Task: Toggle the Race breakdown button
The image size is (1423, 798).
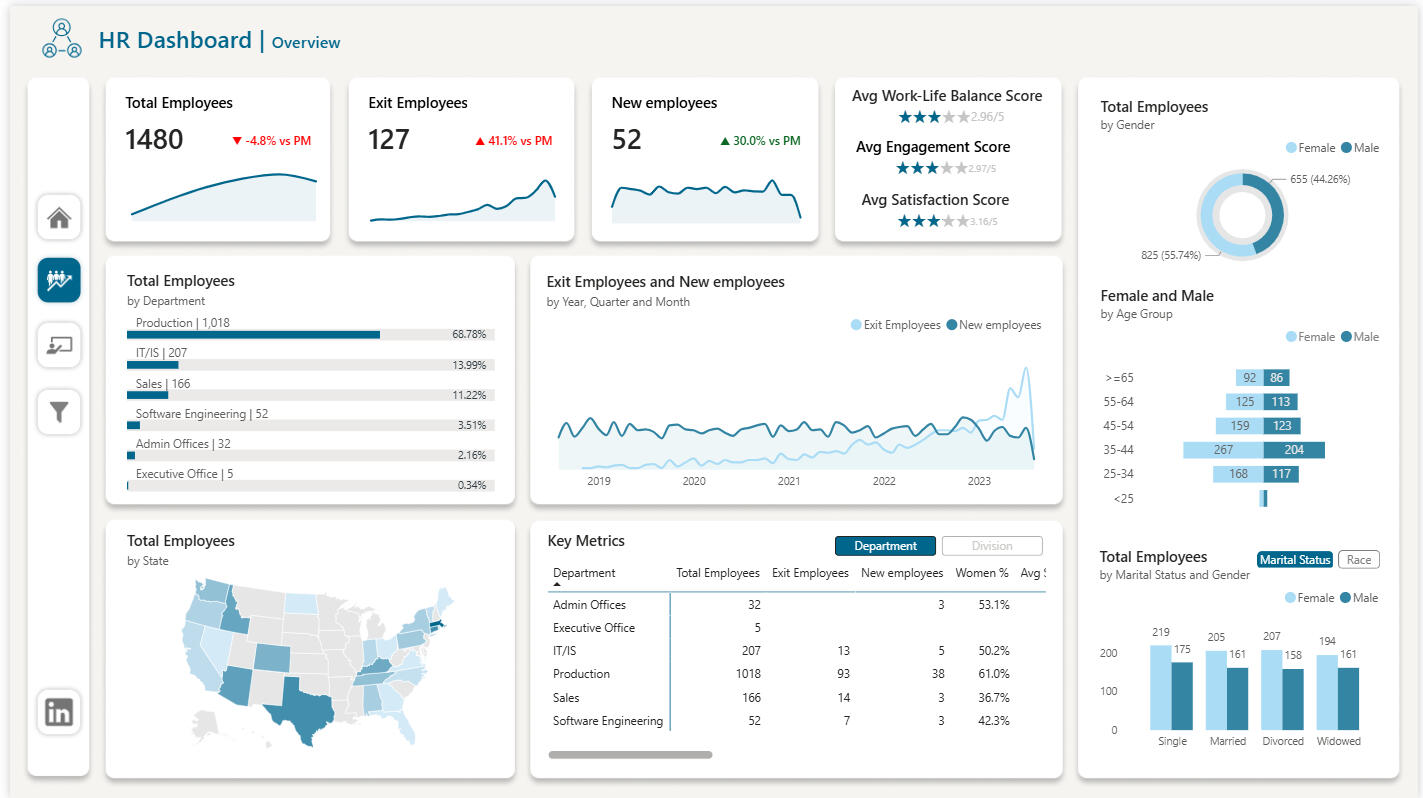Action: tap(1358, 560)
